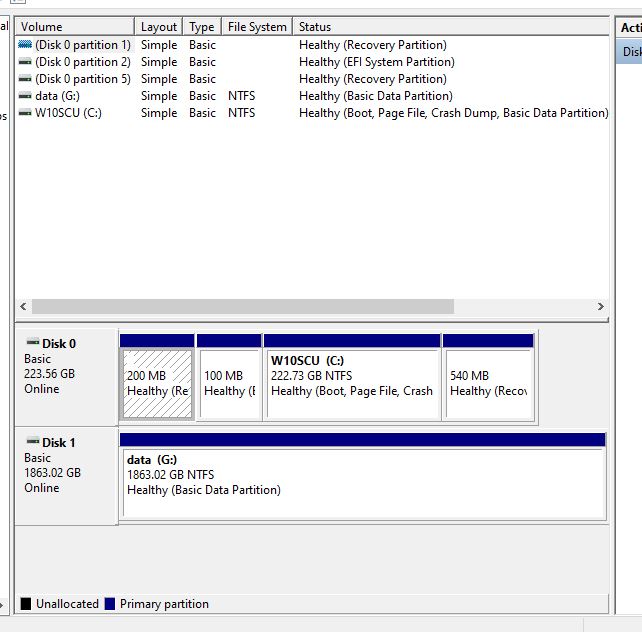The height and width of the screenshot is (632, 642).
Task: Select the Disk 0 partition 1 volume icon
Action: pos(25,45)
